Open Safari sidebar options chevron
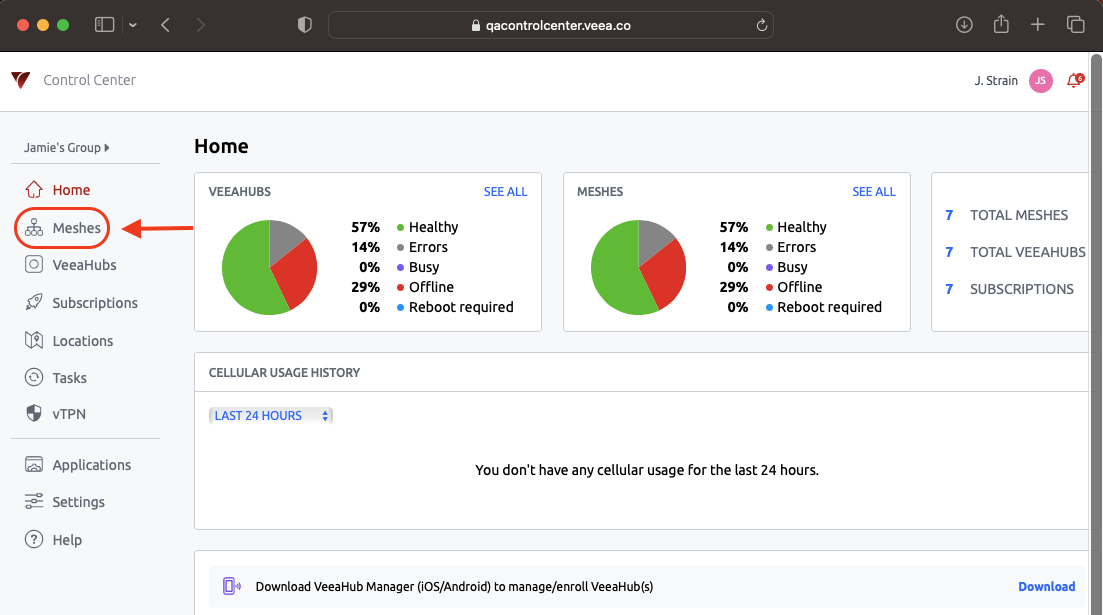This screenshot has height=615, width=1103. [133, 25]
